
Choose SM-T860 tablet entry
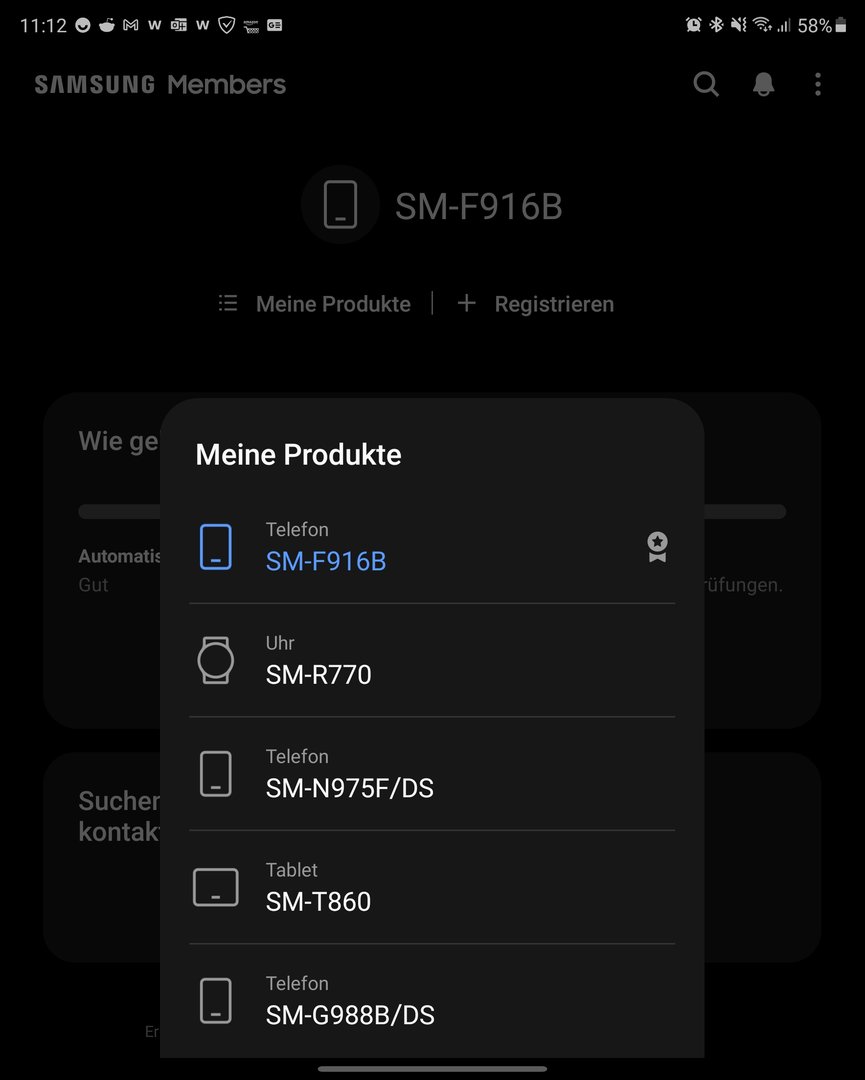[432, 887]
